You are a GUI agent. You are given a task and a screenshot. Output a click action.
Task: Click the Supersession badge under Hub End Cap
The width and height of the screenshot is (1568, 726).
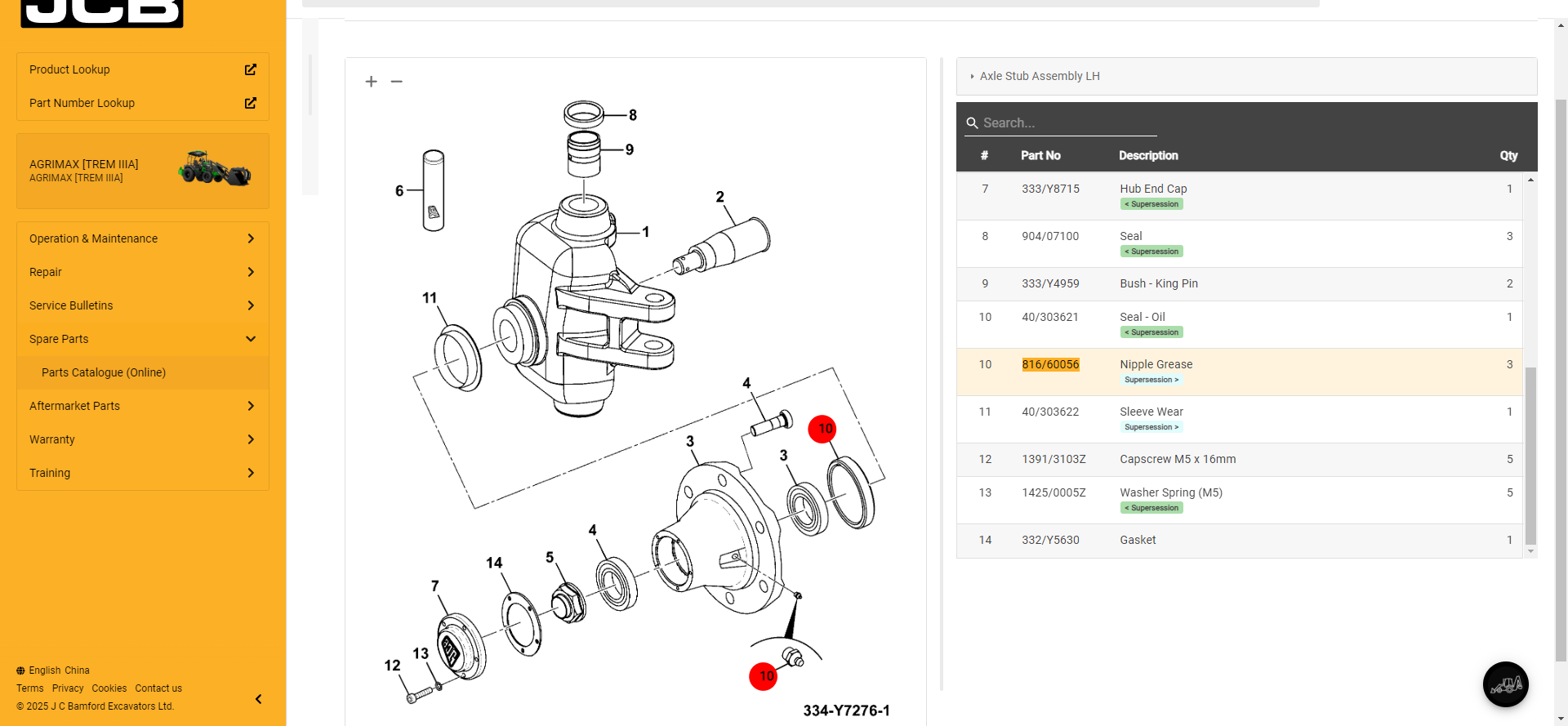coord(1151,204)
